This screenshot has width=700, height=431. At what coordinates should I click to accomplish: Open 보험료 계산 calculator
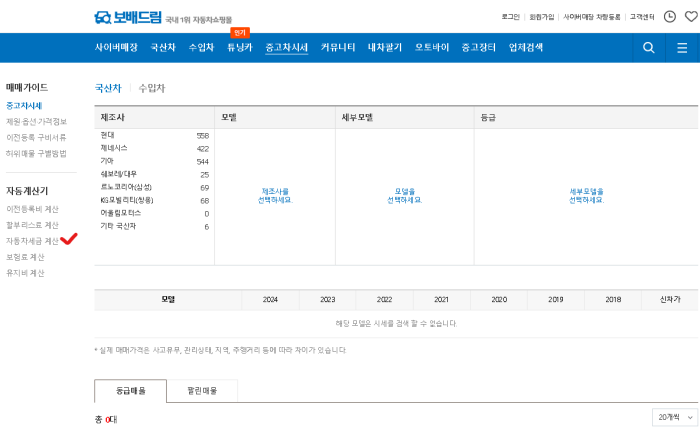point(25,257)
